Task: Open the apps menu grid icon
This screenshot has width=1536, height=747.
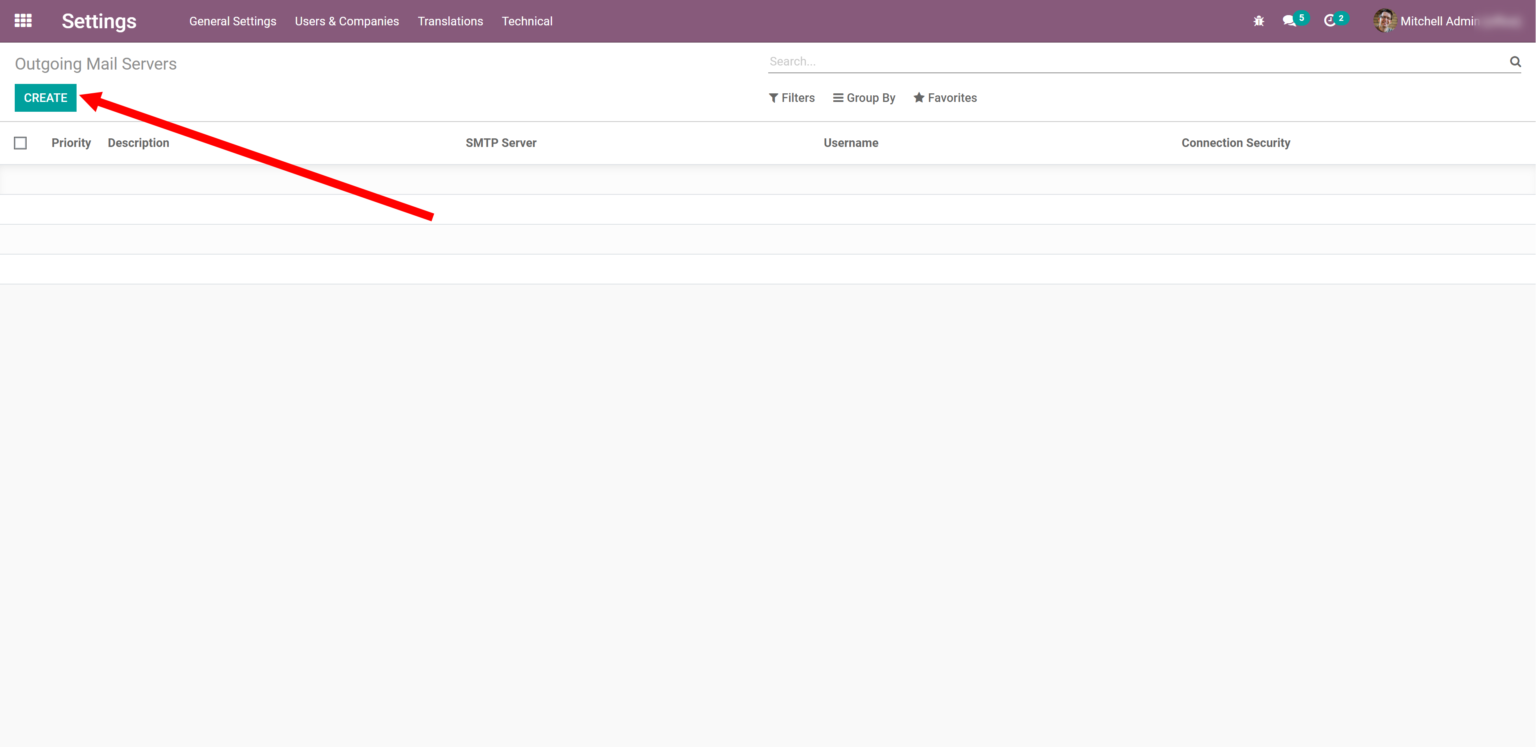Action: pyautogui.click(x=22, y=20)
